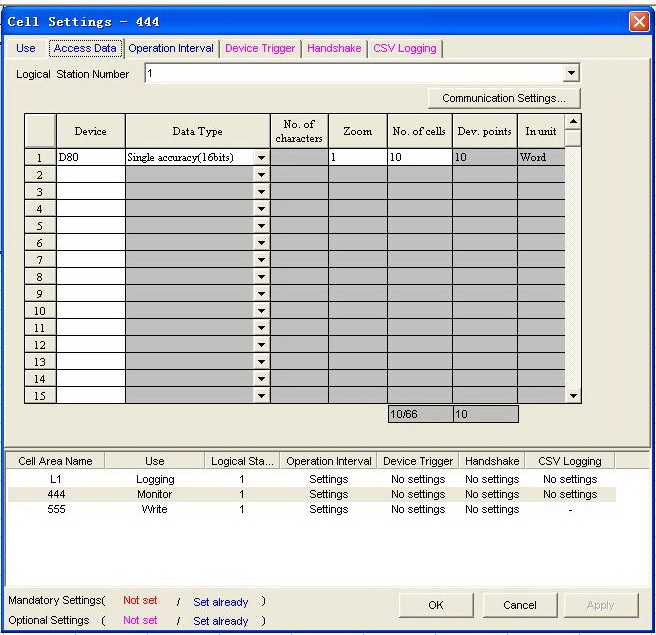Switch to the Device Trigger tab
Image resolution: width=656 pixels, height=635 pixels.
(260, 48)
